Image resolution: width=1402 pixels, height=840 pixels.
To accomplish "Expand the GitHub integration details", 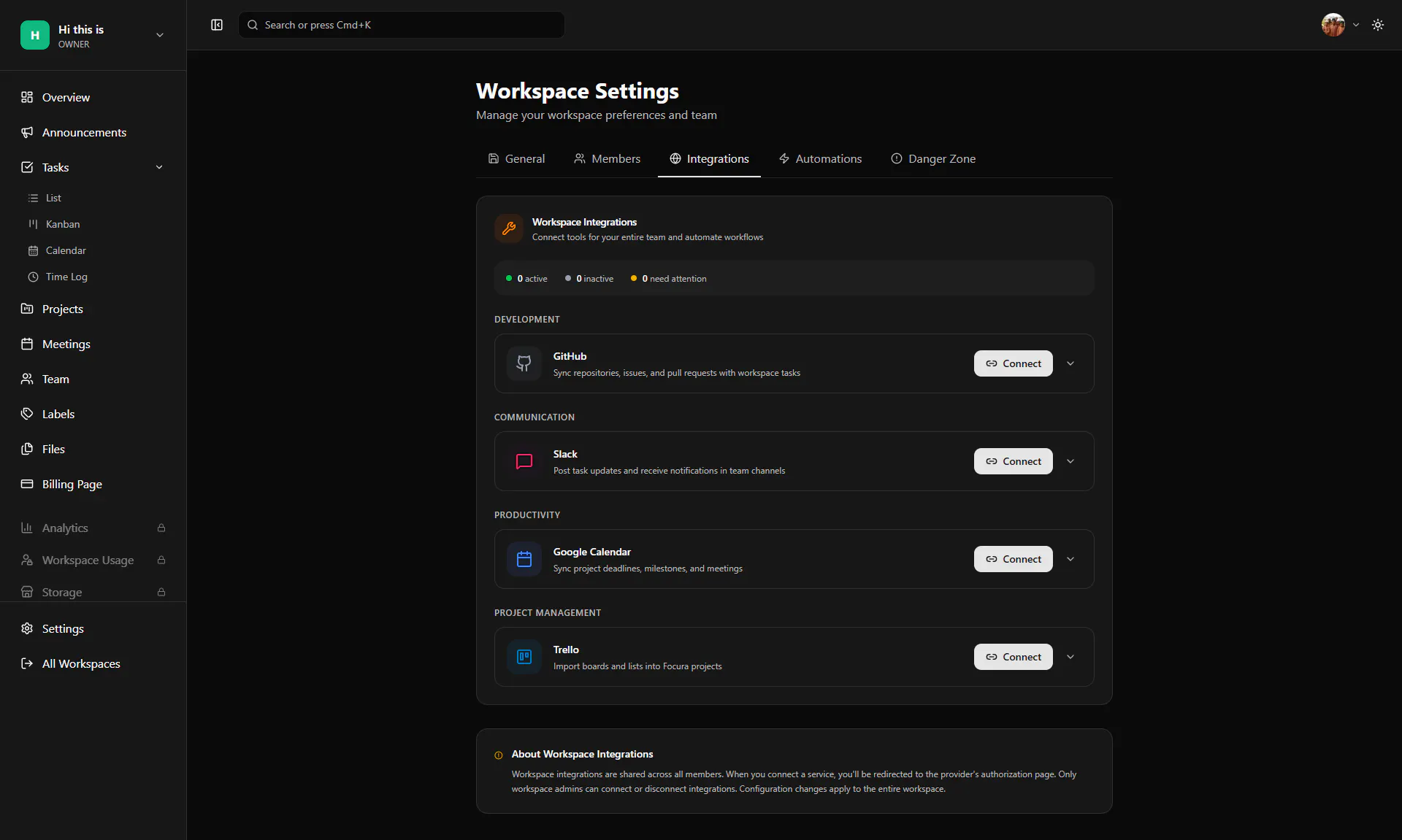I will (1070, 363).
